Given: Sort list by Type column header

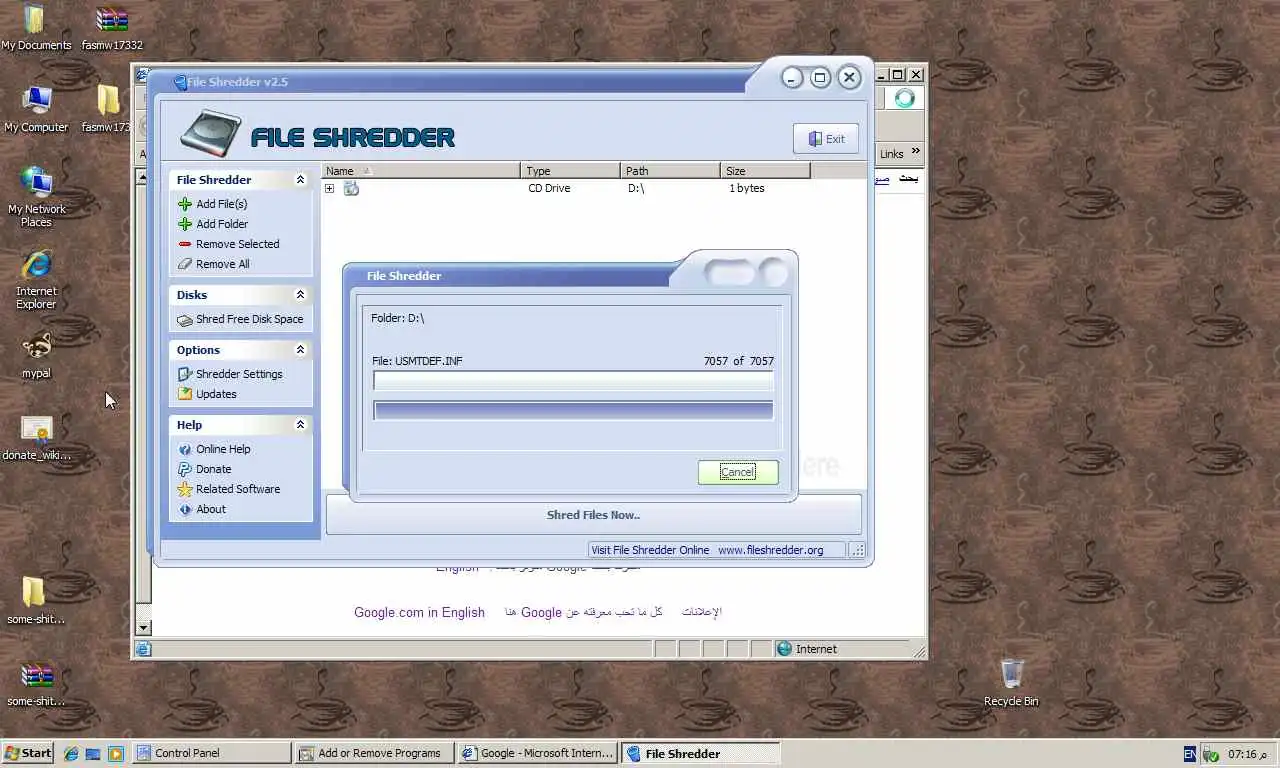Looking at the screenshot, I should [x=571, y=171].
